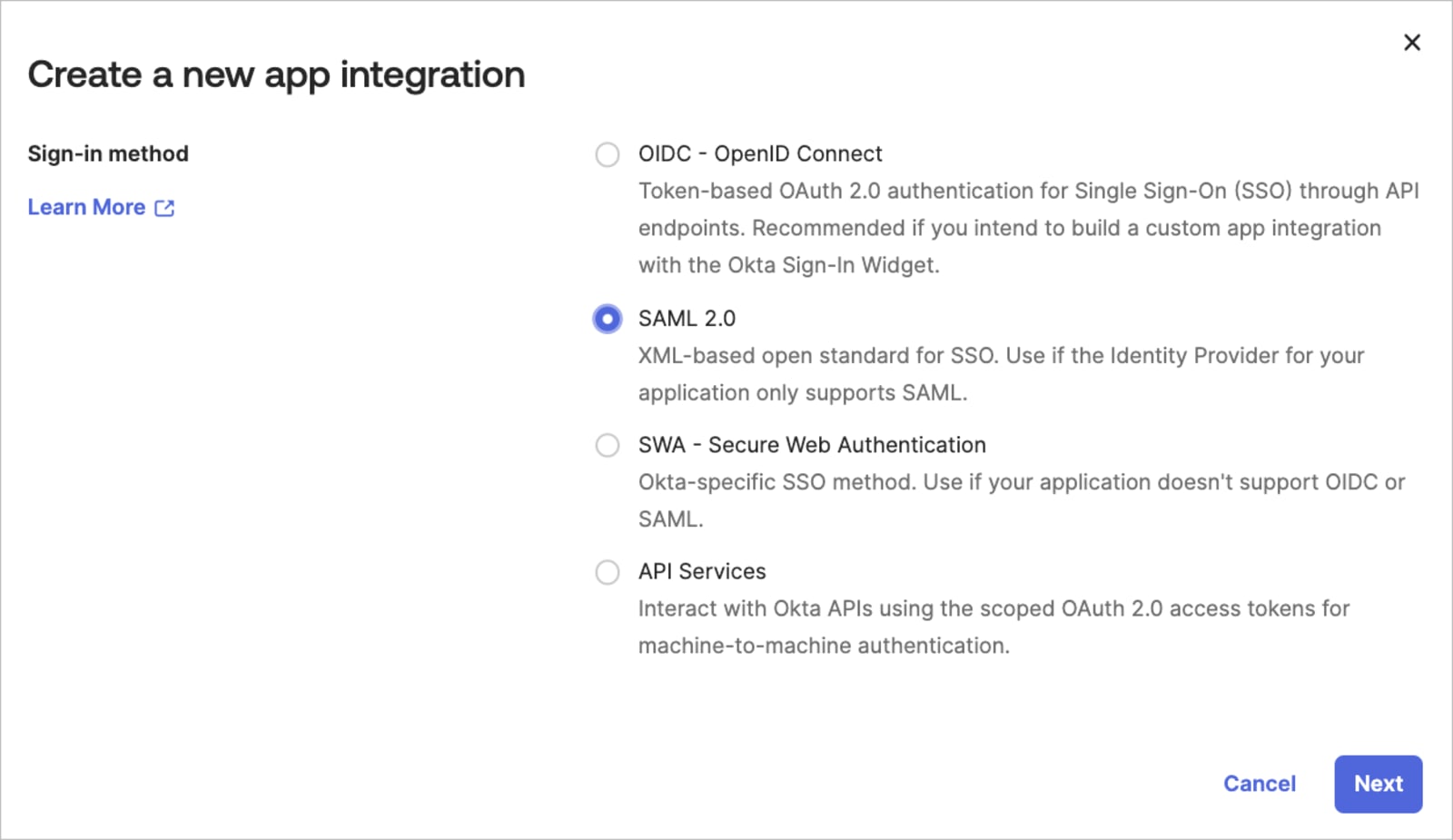Click the 'Create a new app integration' heading

276,74
